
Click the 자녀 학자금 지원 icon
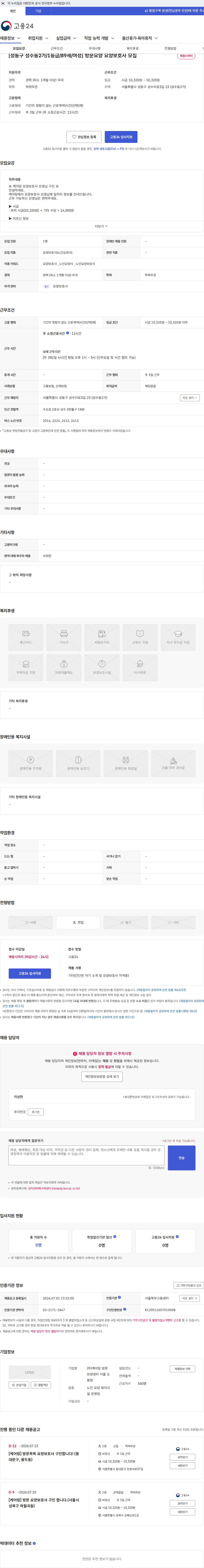tap(178, 637)
